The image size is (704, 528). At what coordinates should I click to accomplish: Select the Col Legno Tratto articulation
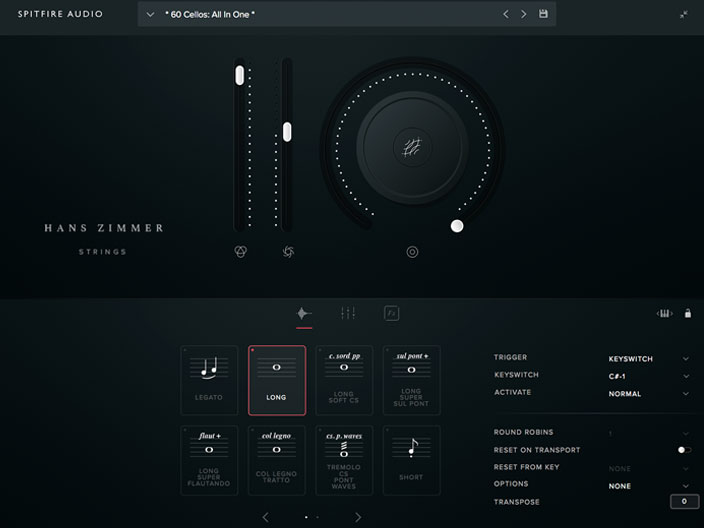click(277, 460)
